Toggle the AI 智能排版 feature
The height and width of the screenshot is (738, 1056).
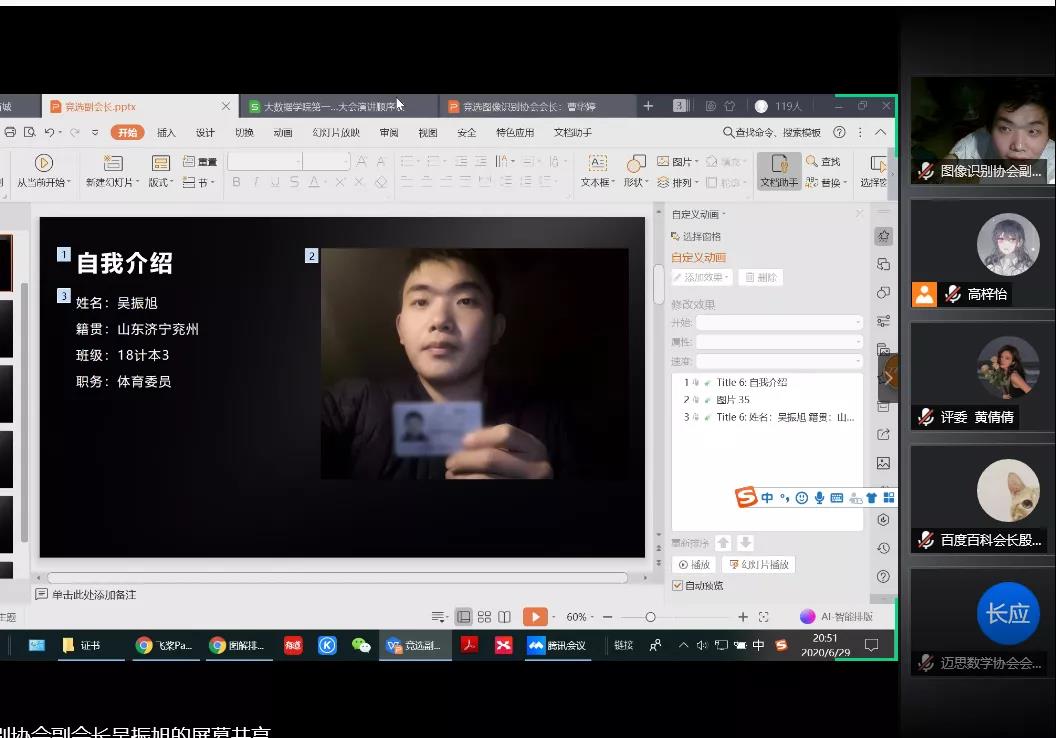[836, 617]
